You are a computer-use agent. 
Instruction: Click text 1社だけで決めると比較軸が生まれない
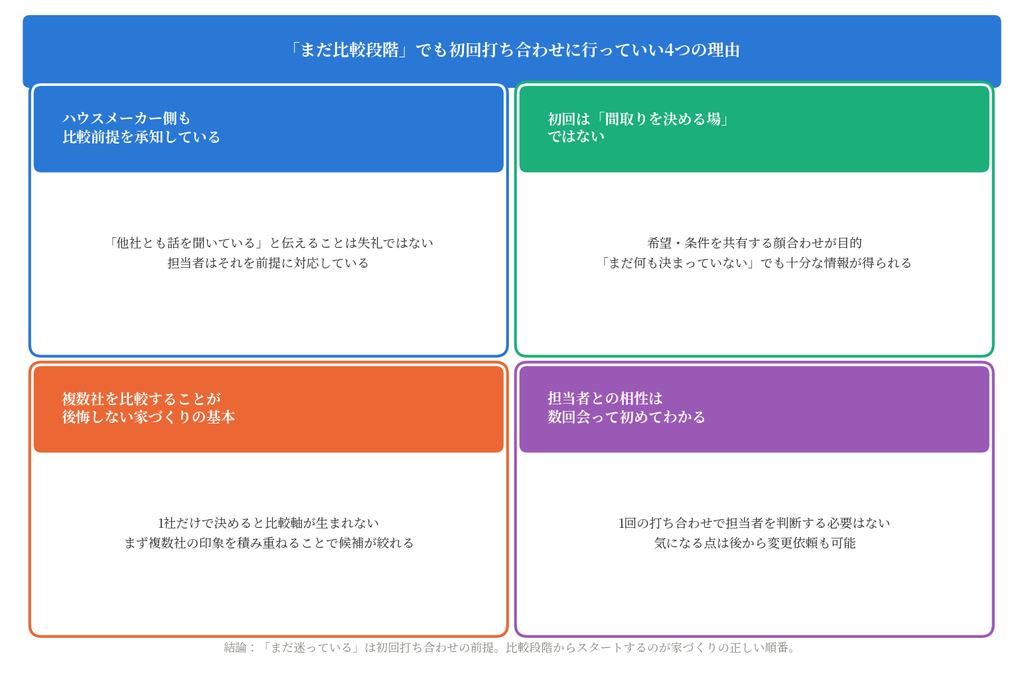coord(268,523)
